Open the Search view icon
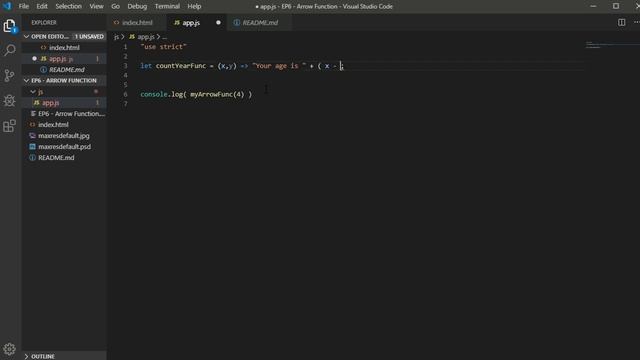 (x=9, y=50)
